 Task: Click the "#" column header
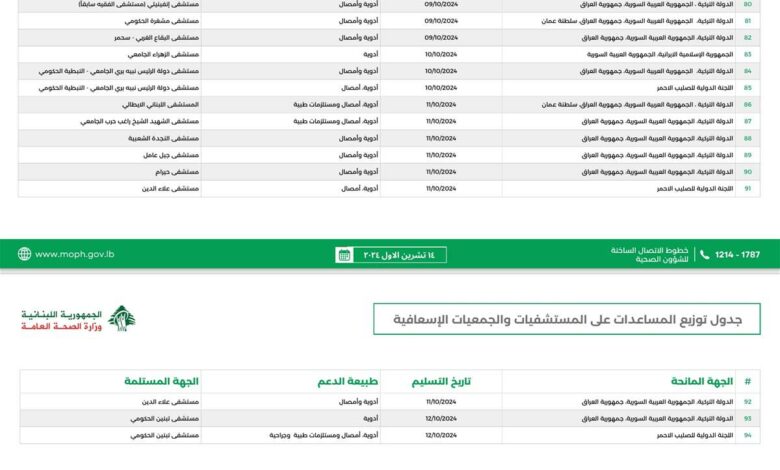tap(748, 381)
